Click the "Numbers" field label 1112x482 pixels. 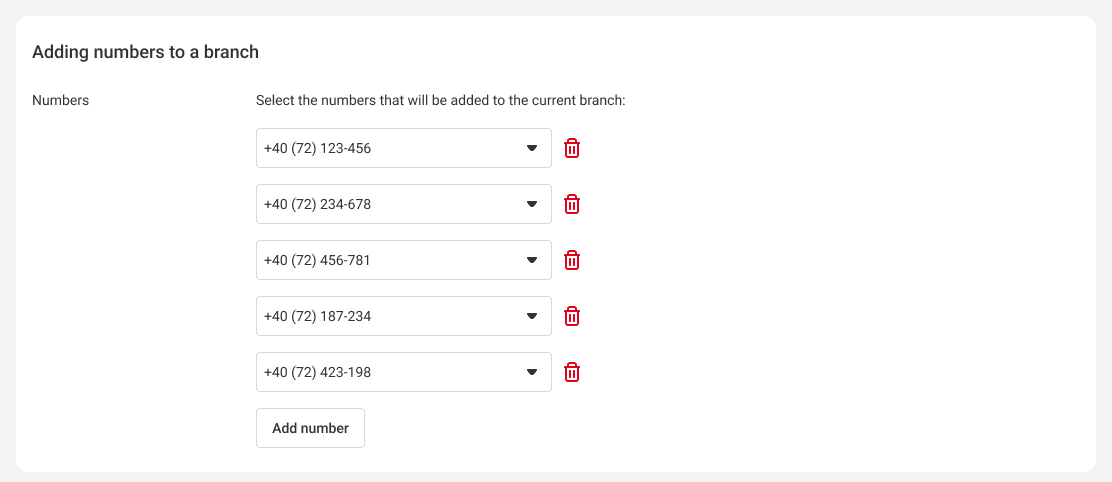pyautogui.click(x=61, y=100)
